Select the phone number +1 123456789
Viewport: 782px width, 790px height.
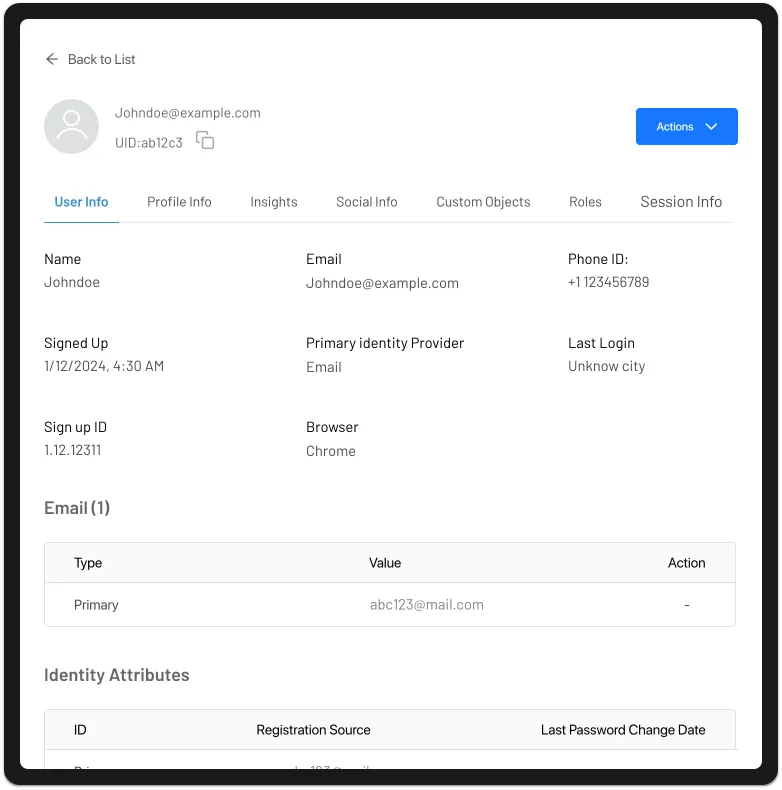tap(608, 283)
